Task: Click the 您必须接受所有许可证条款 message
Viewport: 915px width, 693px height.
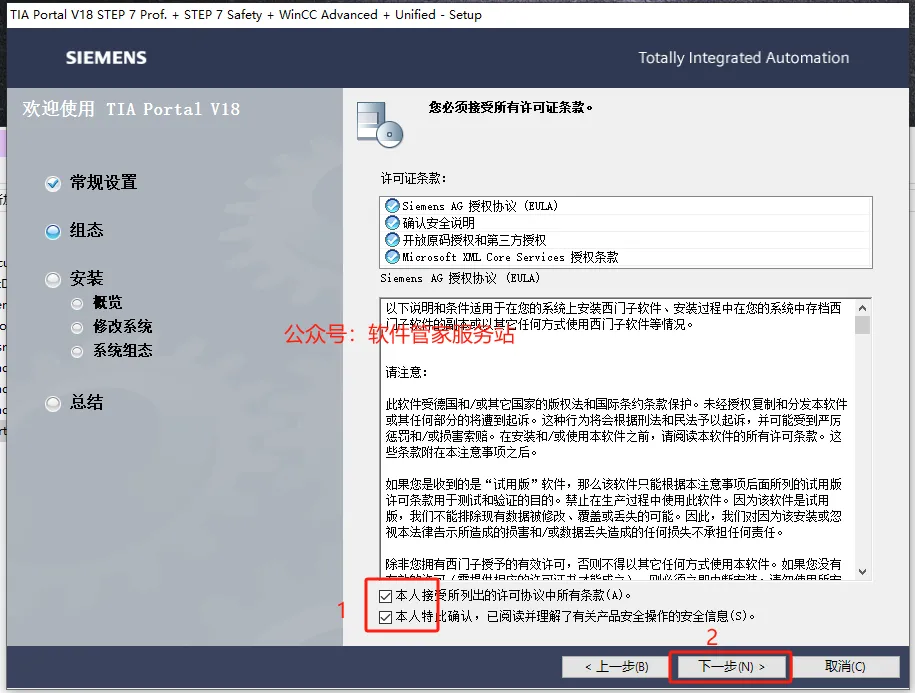Action: [x=511, y=107]
